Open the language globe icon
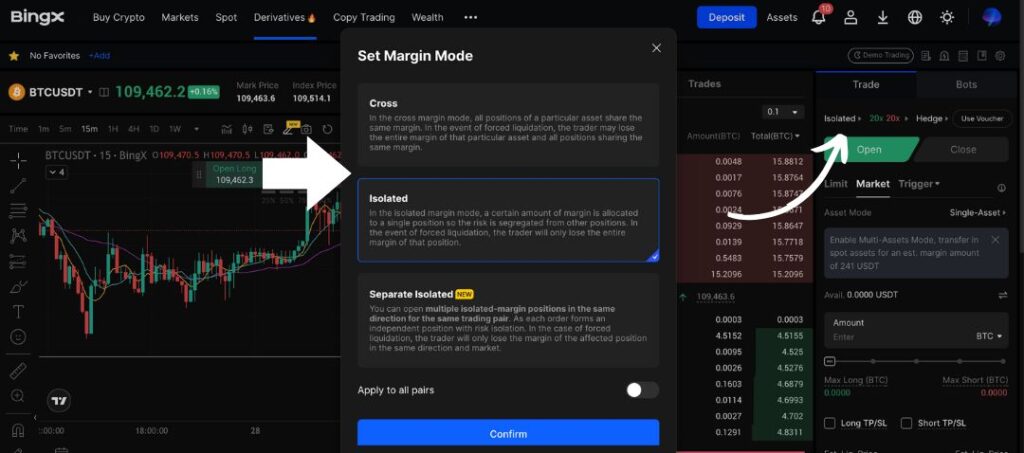This screenshot has width=1024, height=453. [x=914, y=17]
